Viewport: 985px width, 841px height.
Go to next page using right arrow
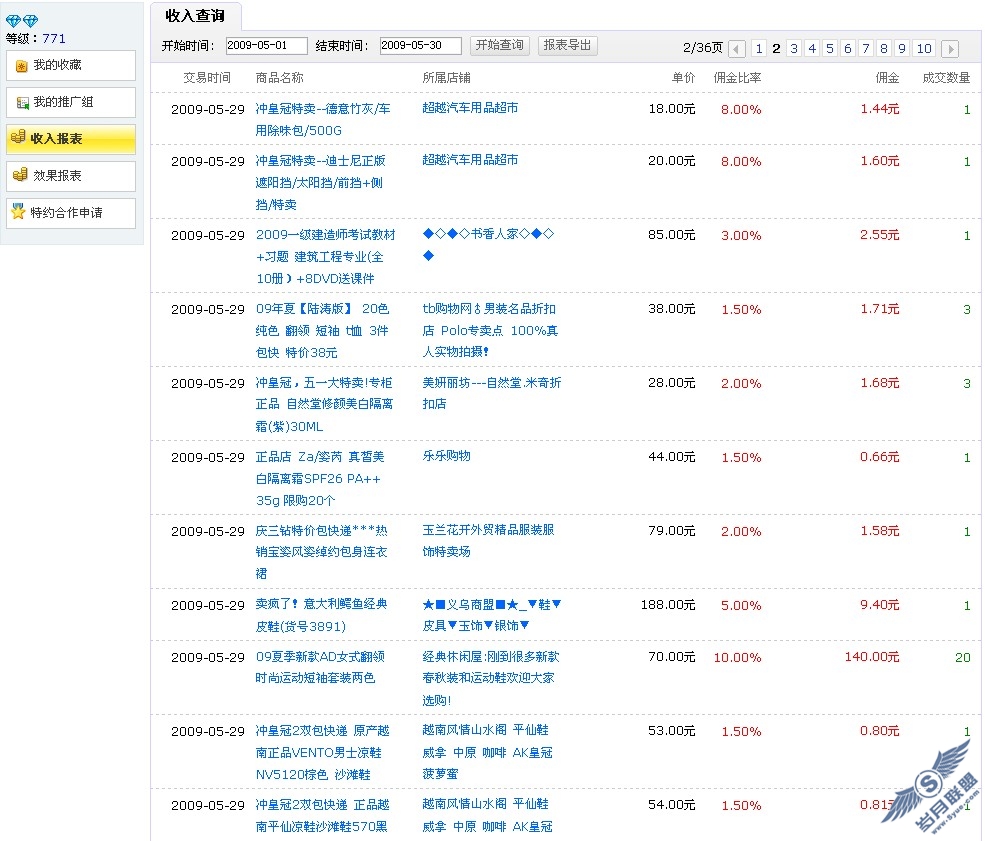tap(950, 49)
